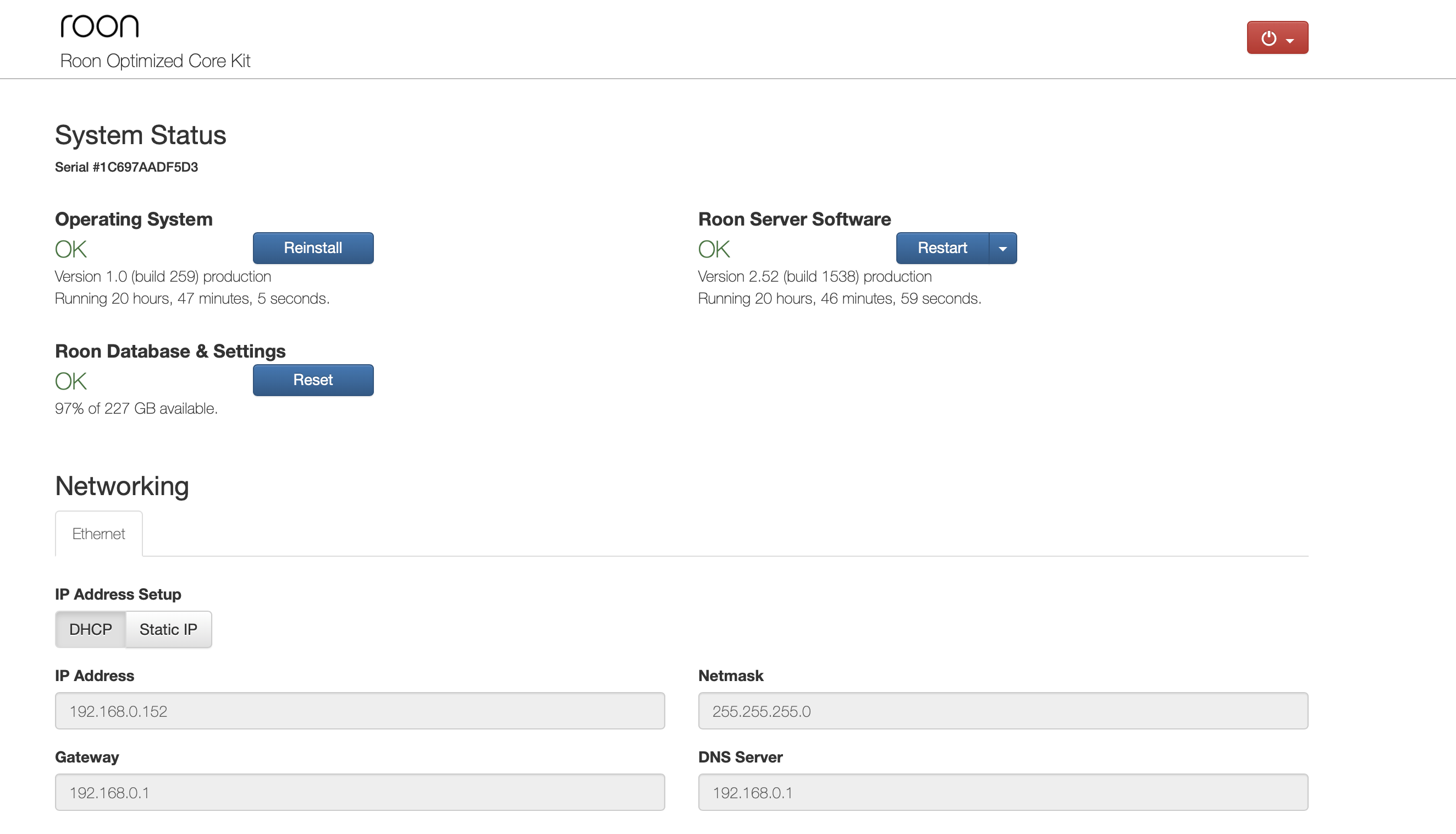Click the Roon logo
The width and height of the screenshot is (1456, 834).
pyautogui.click(x=100, y=26)
